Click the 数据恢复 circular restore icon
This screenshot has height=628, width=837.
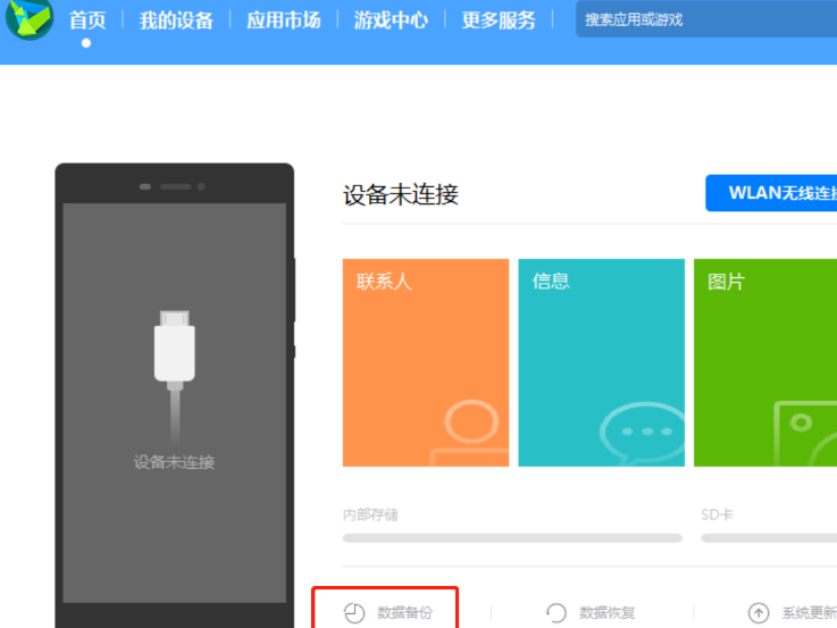pyautogui.click(x=556, y=613)
